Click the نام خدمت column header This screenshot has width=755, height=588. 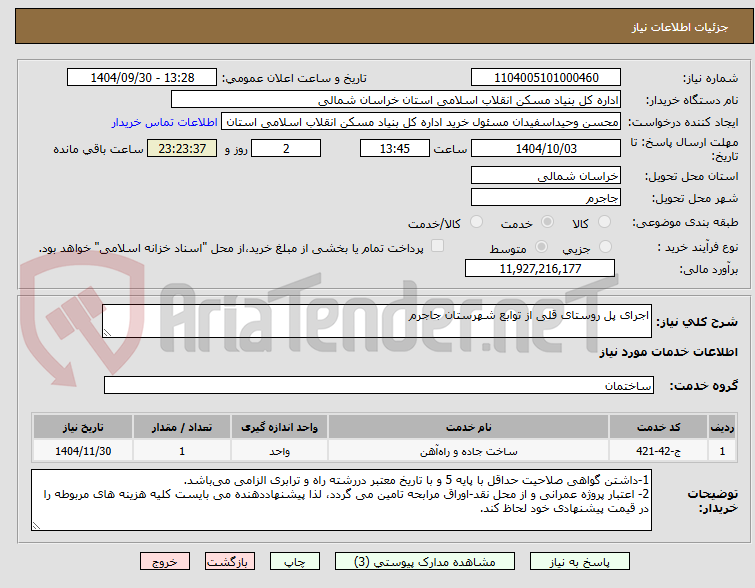[x=469, y=427]
